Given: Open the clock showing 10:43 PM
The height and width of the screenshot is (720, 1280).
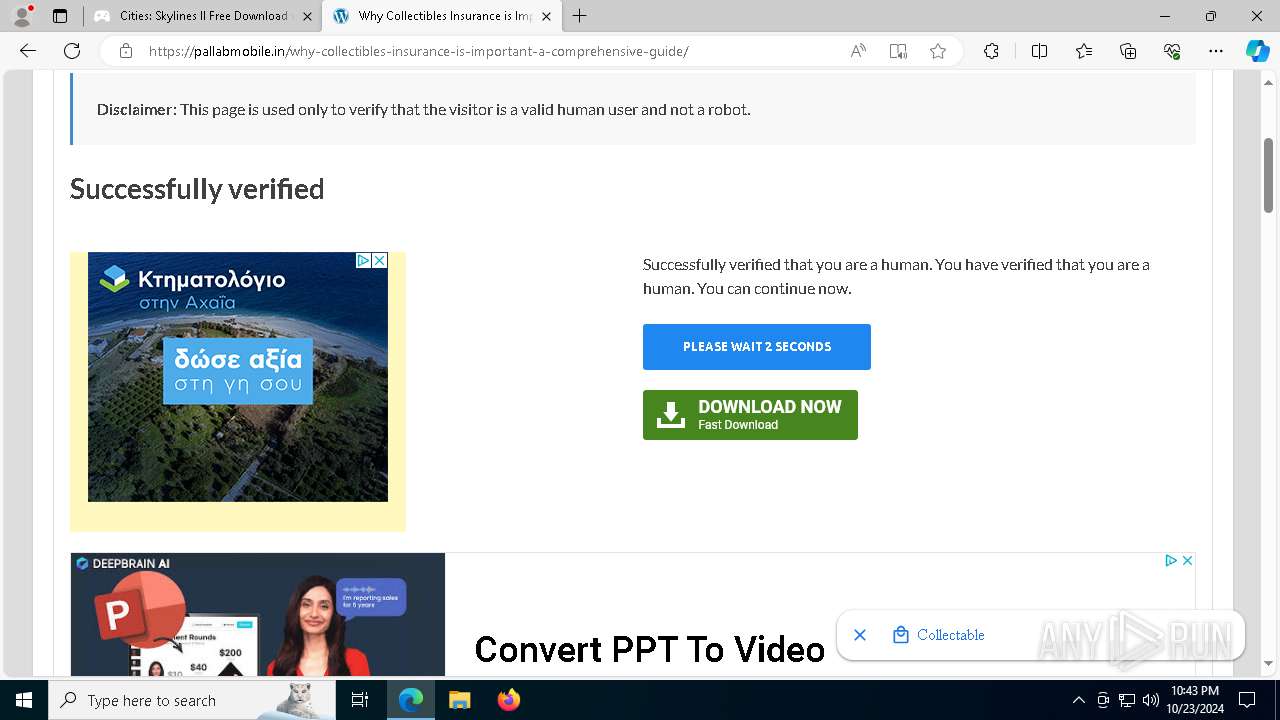Looking at the screenshot, I should pyautogui.click(x=1194, y=700).
